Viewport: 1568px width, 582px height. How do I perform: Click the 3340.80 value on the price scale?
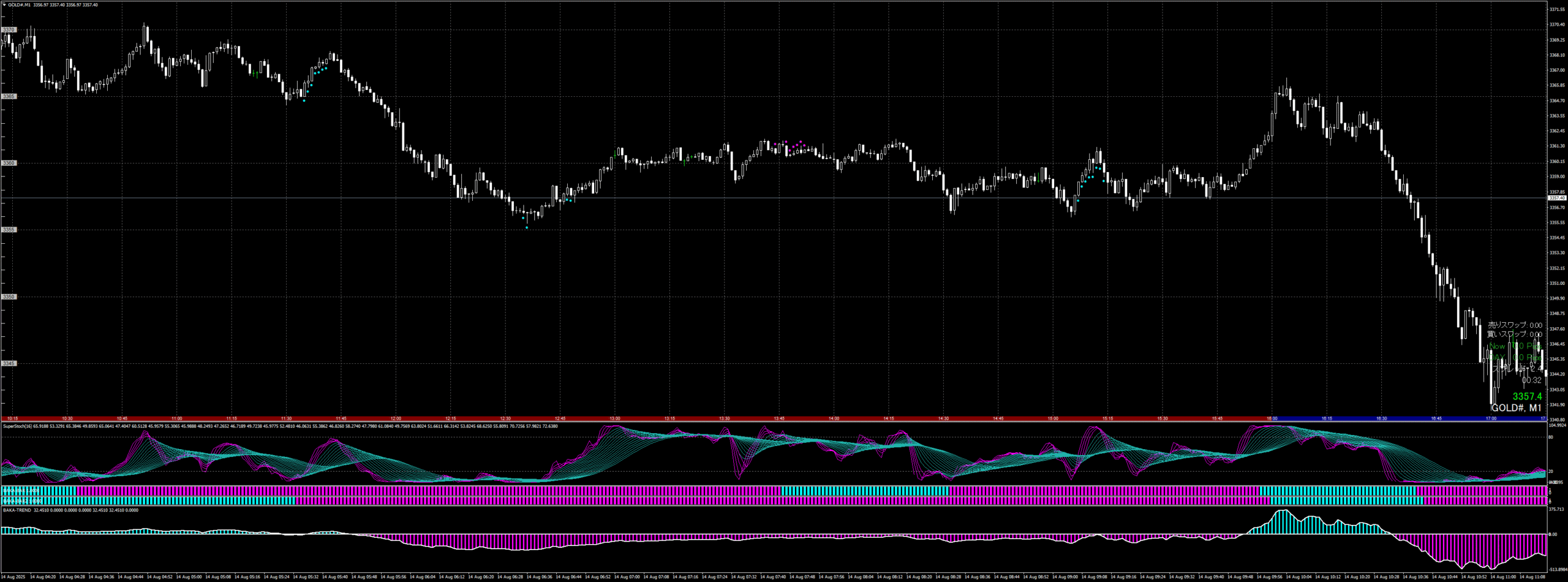pyautogui.click(x=1557, y=420)
